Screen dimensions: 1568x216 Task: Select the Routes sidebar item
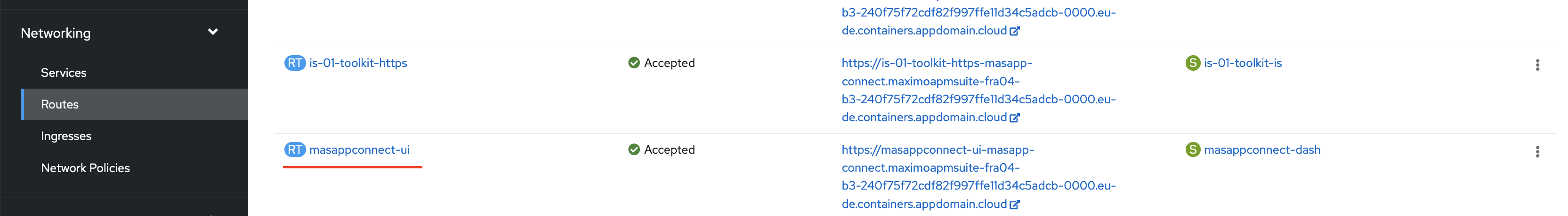(x=135, y=104)
